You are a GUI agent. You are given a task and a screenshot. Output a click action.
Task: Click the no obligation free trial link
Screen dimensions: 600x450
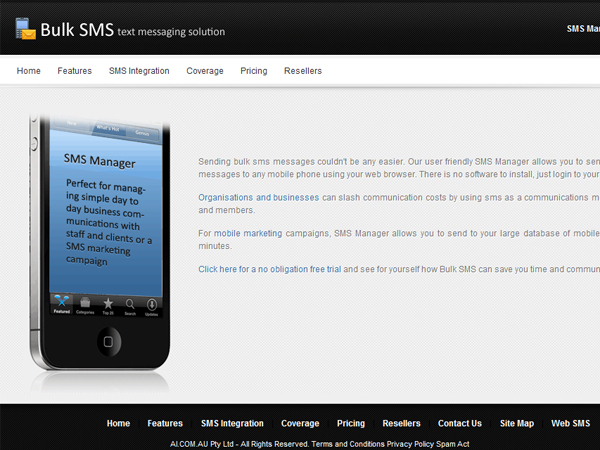[x=269, y=269]
